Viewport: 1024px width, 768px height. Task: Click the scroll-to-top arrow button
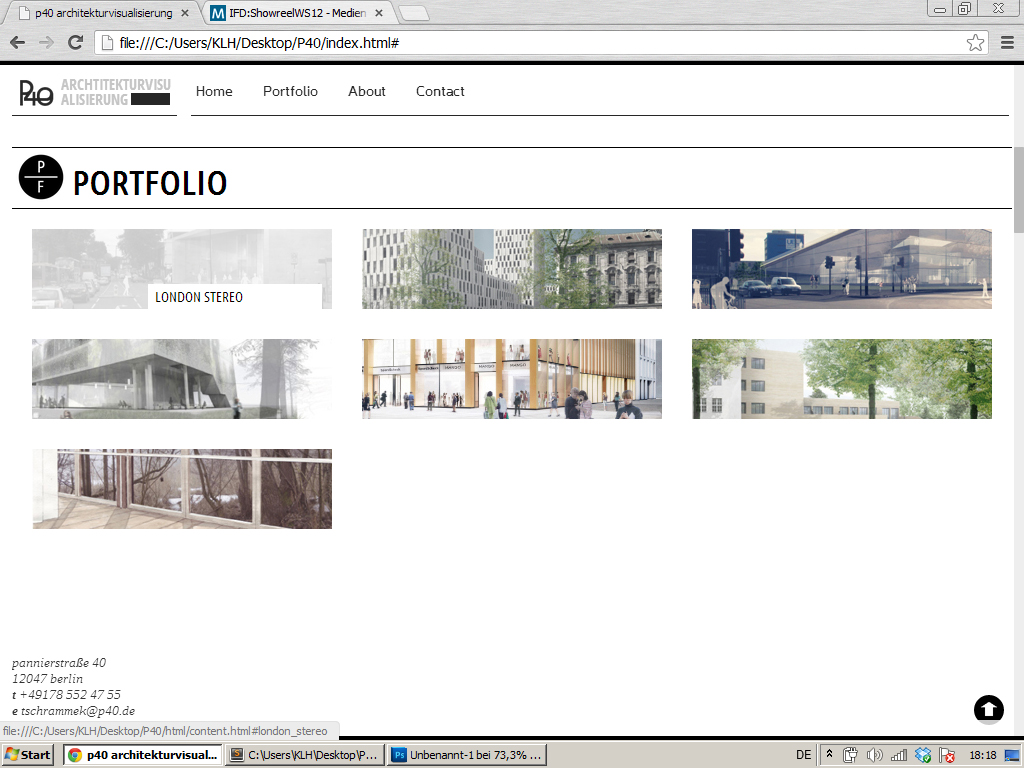click(x=988, y=709)
